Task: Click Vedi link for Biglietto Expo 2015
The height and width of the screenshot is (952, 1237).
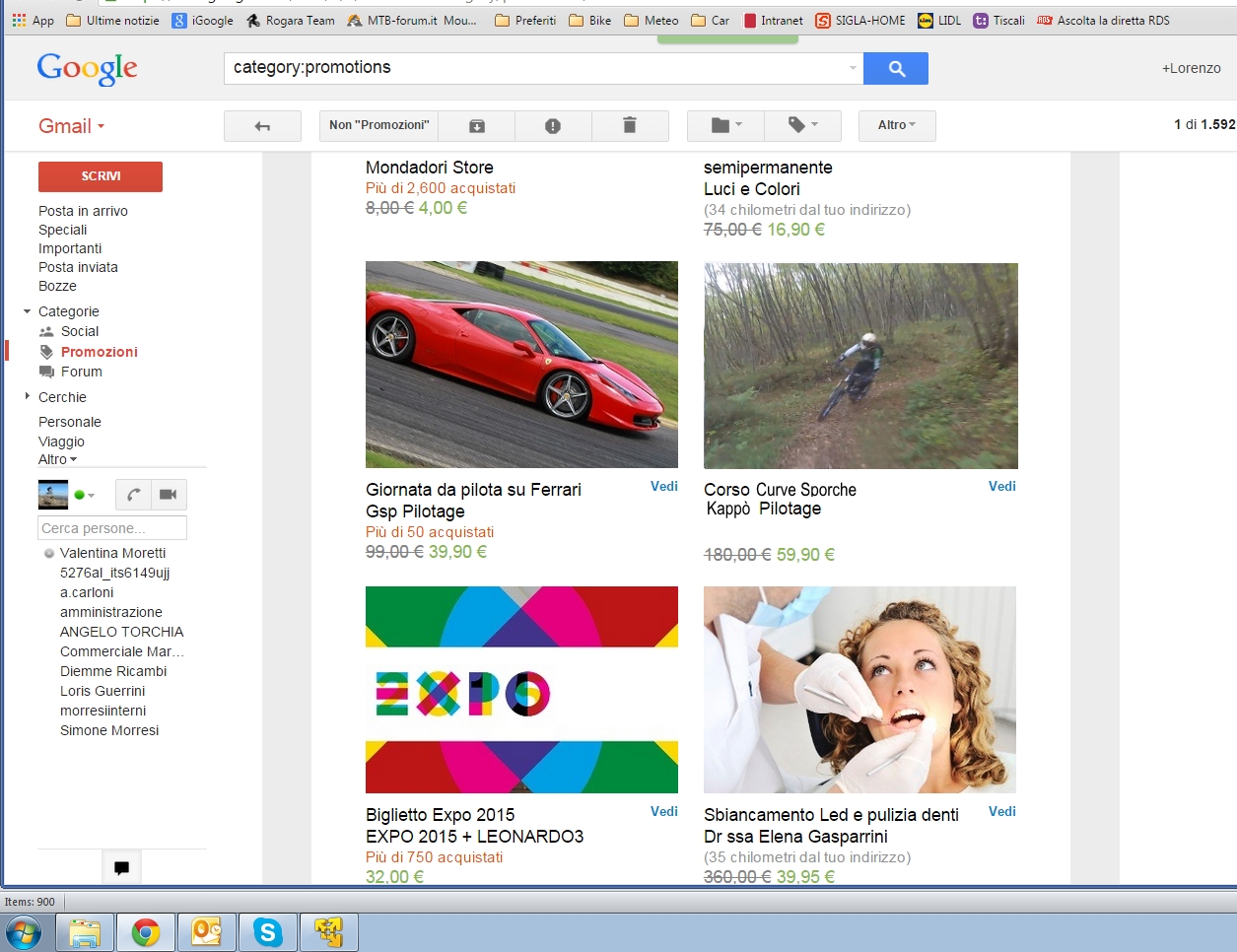Action: pyautogui.click(x=664, y=811)
